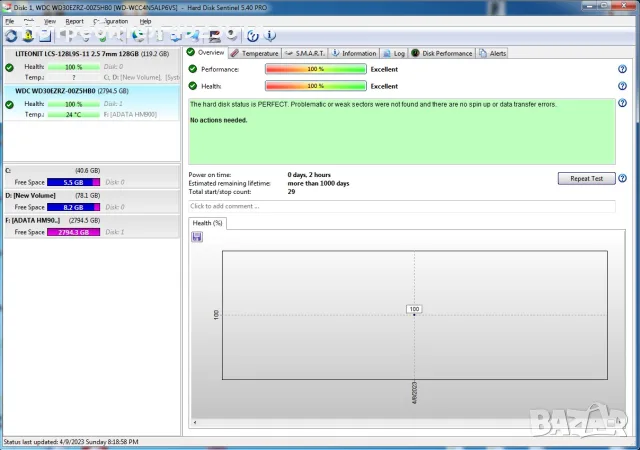Click the Performance 100 % gradient bar
This screenshot has width=640, height=450.
click(316, 69)
